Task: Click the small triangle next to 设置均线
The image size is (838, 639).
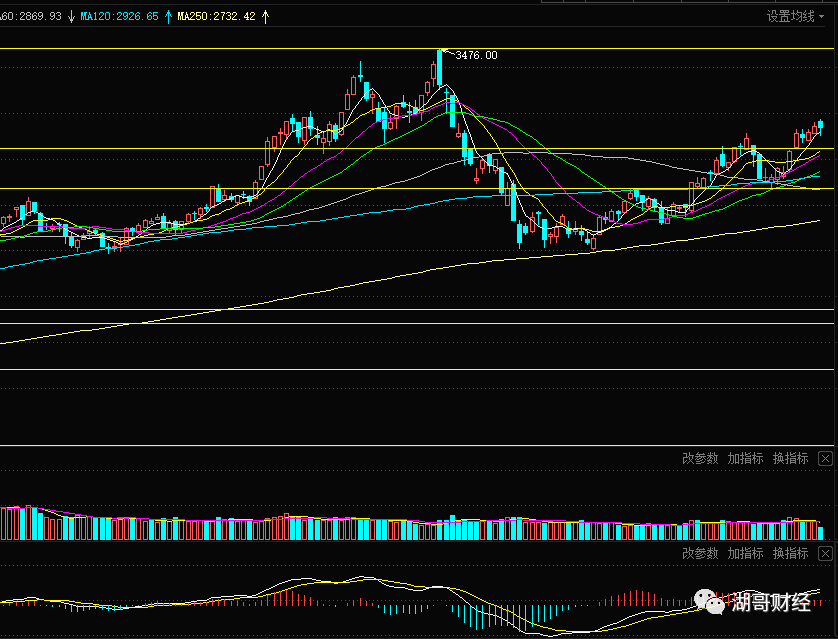Action: [821, 17]
